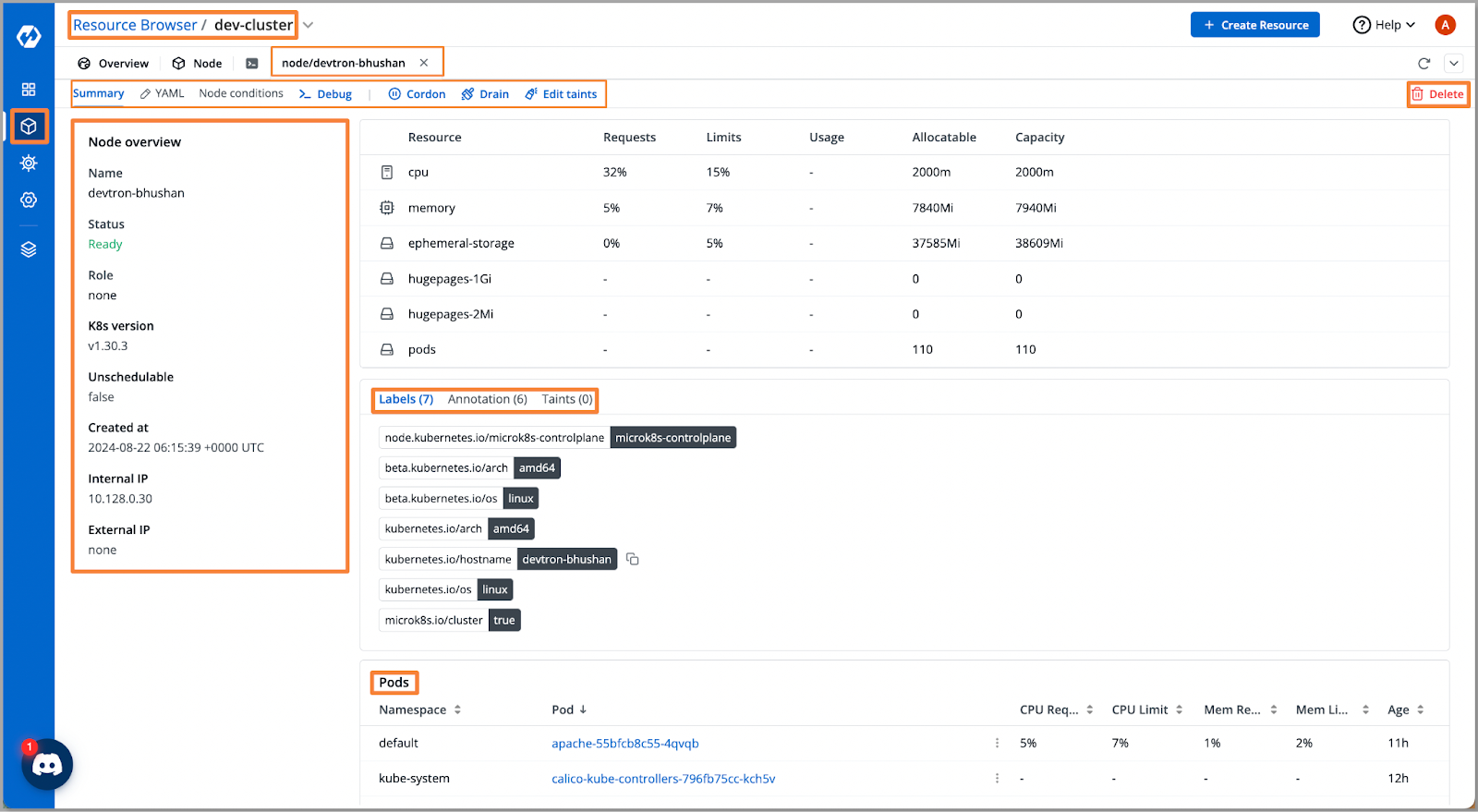This screenshot has width=1478, height=812.
Task: Expand the tabs overflow chevron
Action: point(1454,64)
